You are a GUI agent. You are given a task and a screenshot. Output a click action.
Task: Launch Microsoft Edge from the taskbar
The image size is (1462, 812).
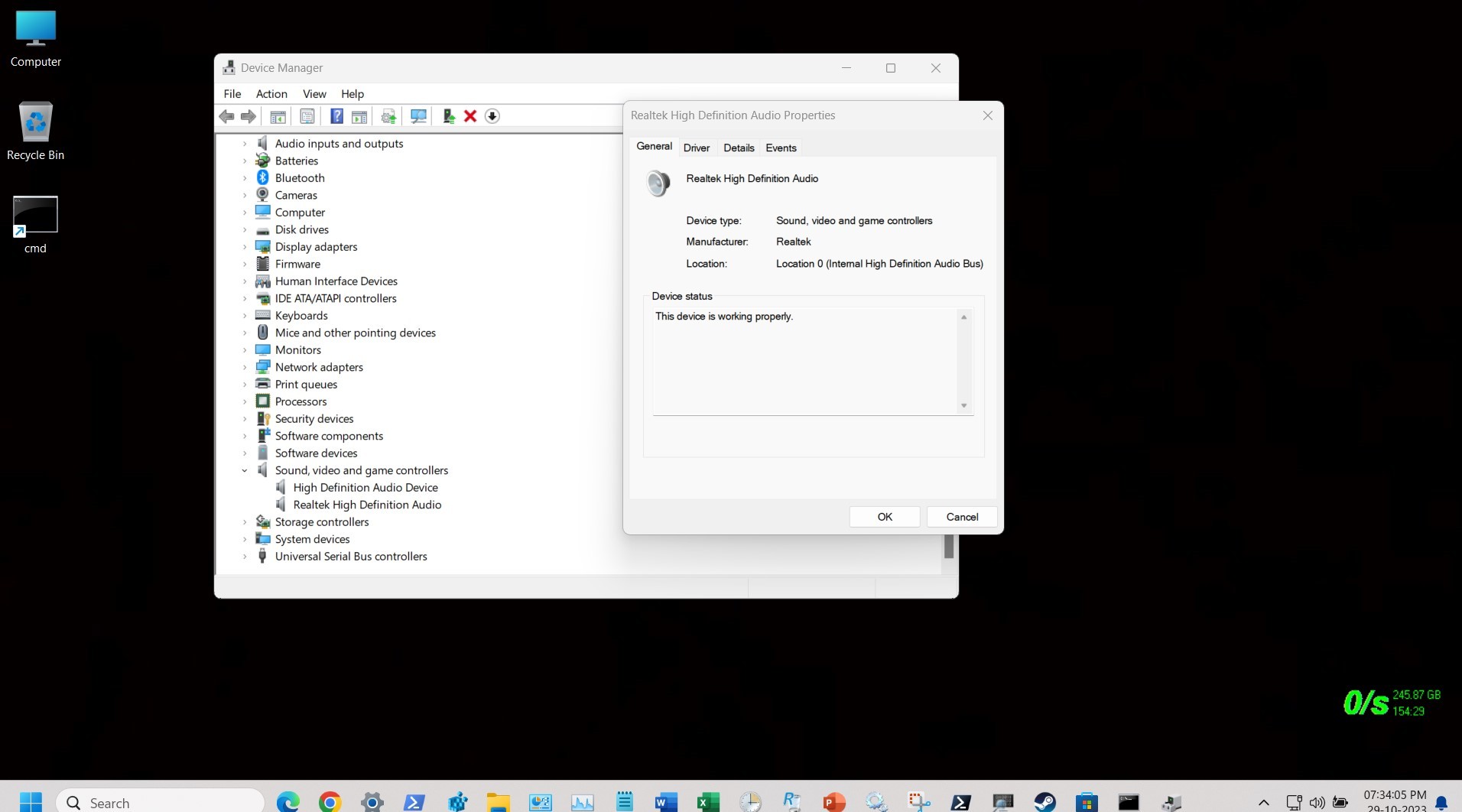(x=288, y=802)
